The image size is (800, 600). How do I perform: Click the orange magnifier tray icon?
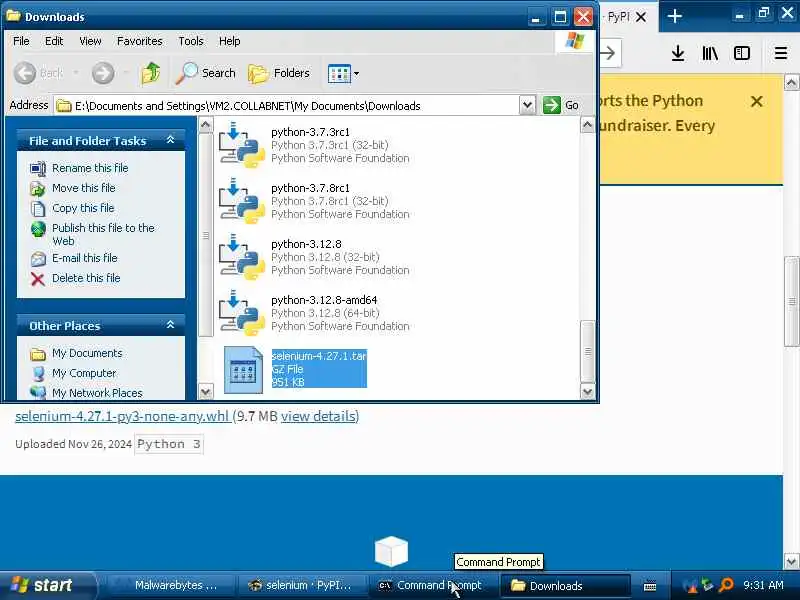[x=726, y=585]
